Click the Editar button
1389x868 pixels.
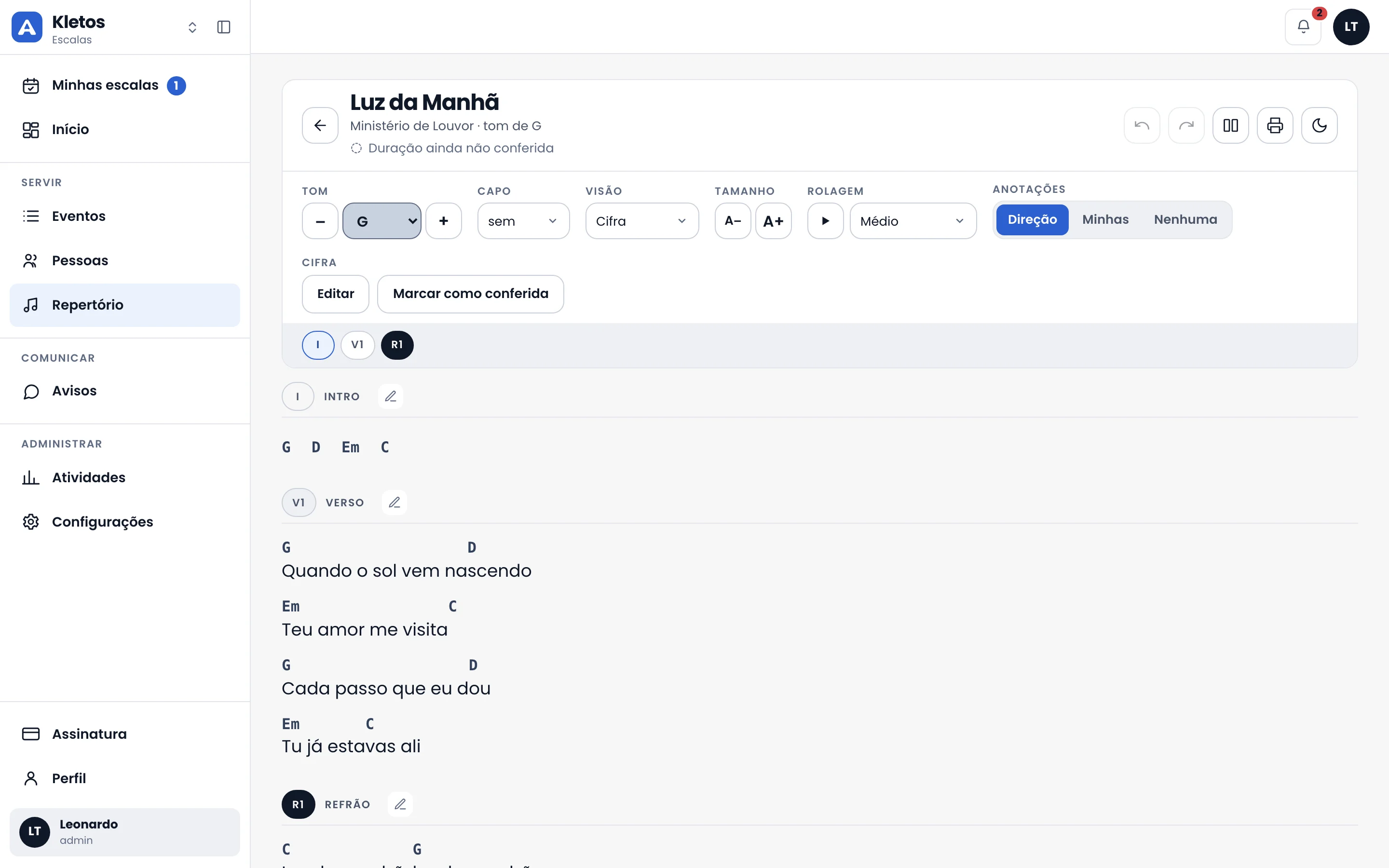pyautogui.click(x=336, y=294)
